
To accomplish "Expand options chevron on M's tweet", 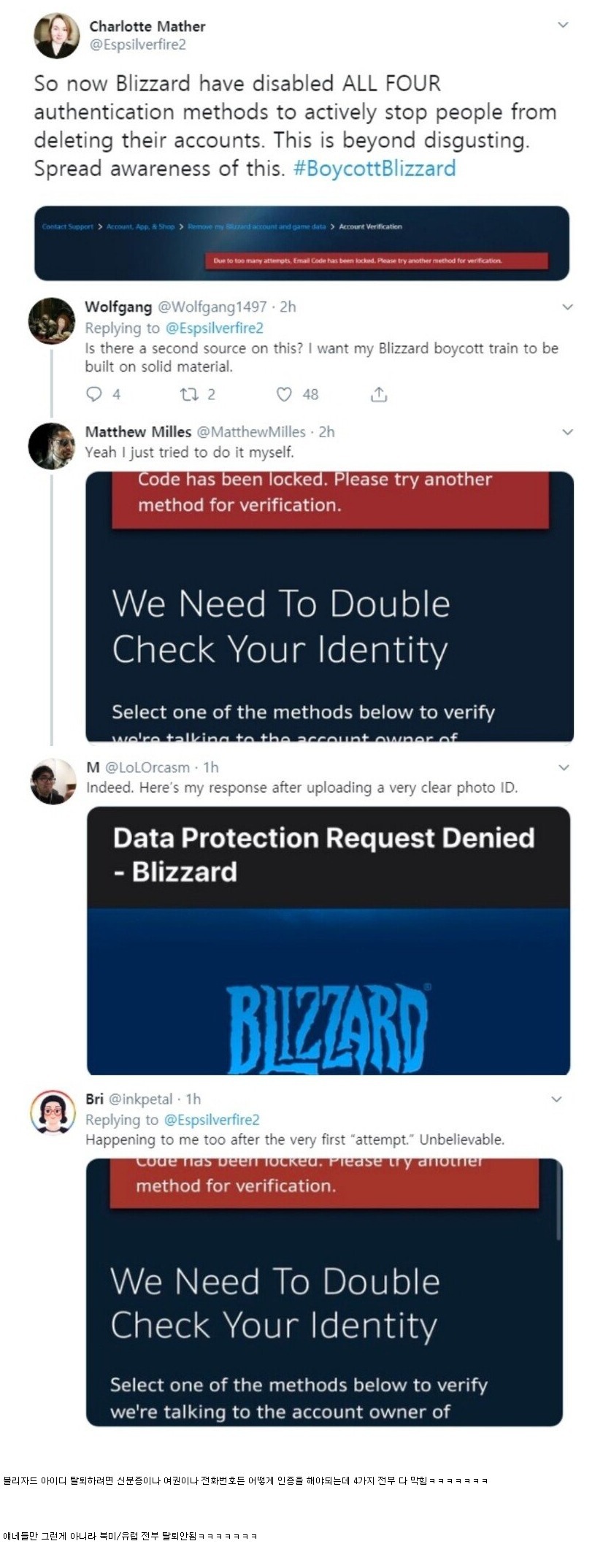I will click(x=564, y=768).
